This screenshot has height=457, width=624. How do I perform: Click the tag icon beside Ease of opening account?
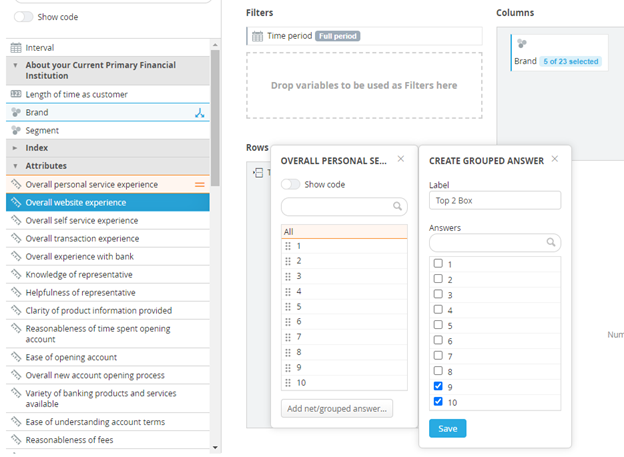(16, 357)
